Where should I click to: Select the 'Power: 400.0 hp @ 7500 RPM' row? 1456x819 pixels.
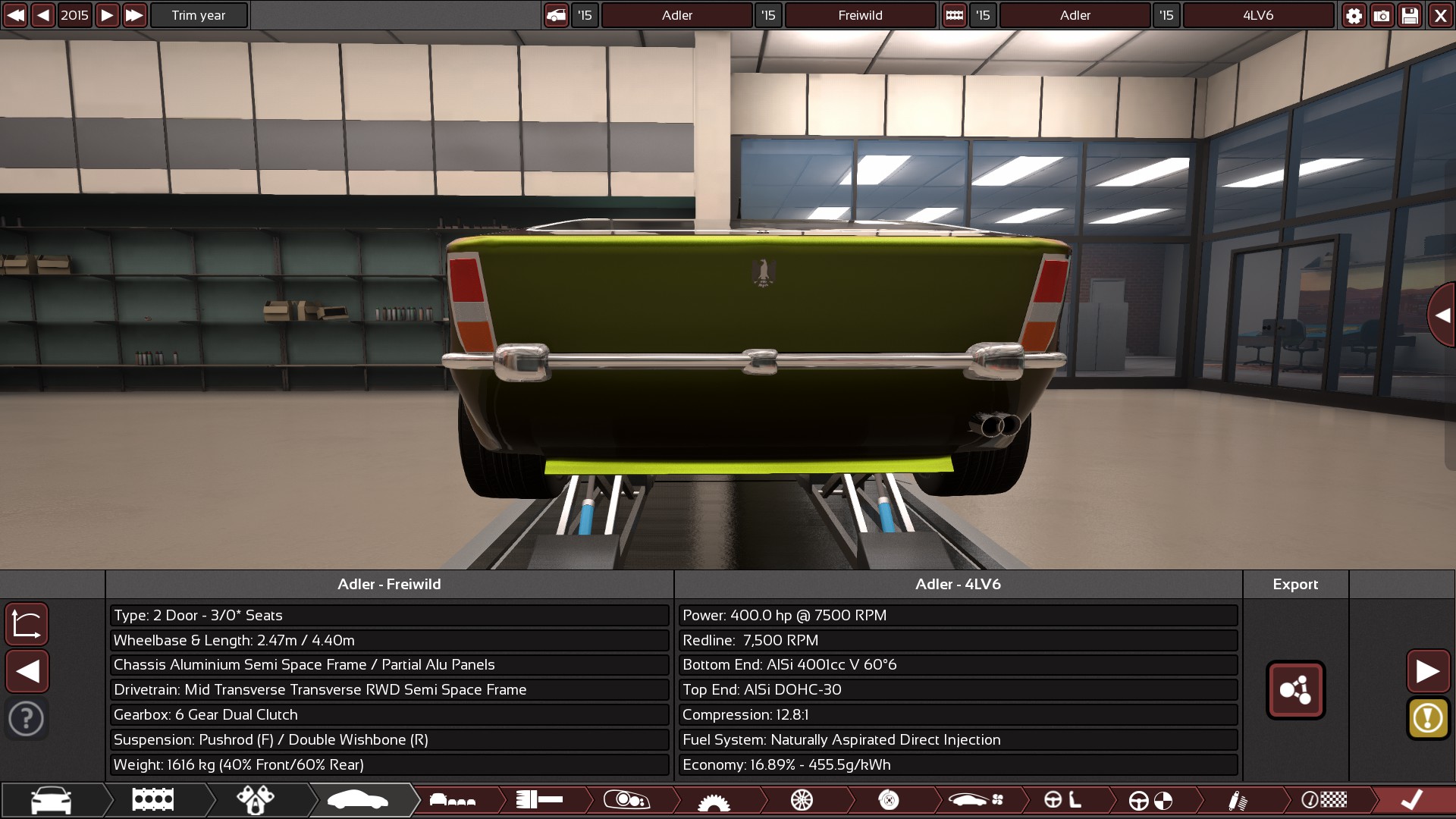point(958,615)
